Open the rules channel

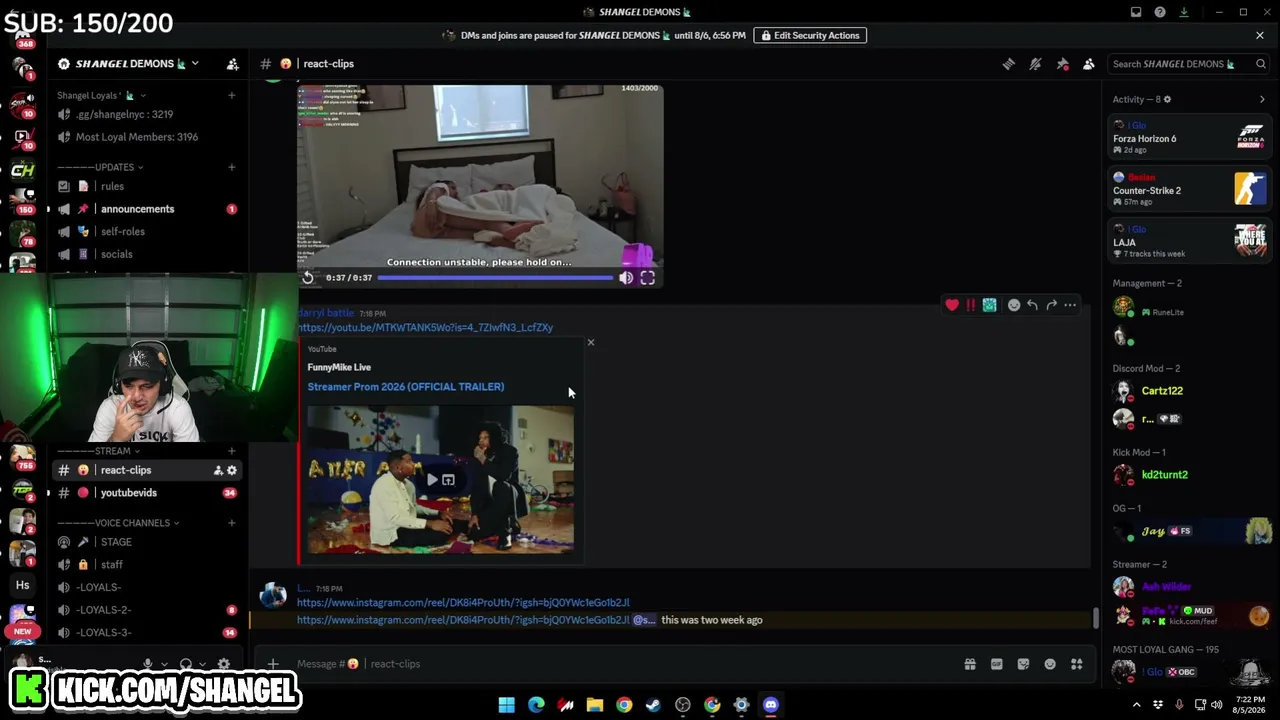point(147,186)
